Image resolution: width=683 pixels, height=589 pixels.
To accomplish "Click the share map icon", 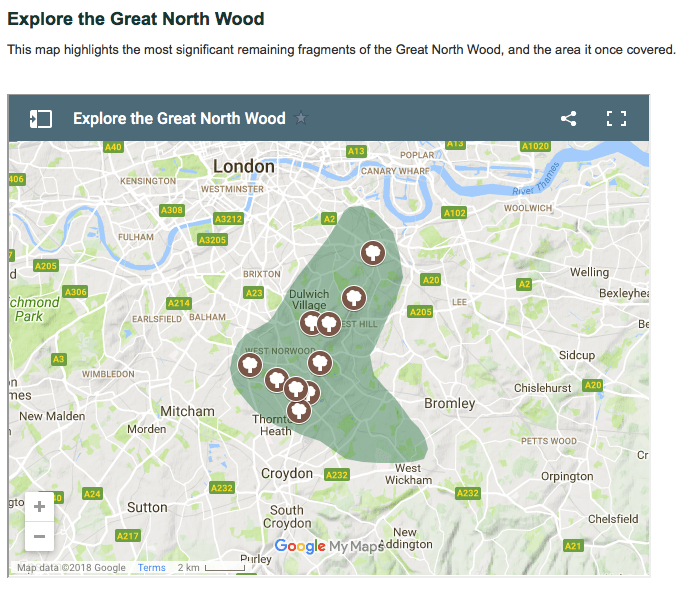I will pos(568,119).
